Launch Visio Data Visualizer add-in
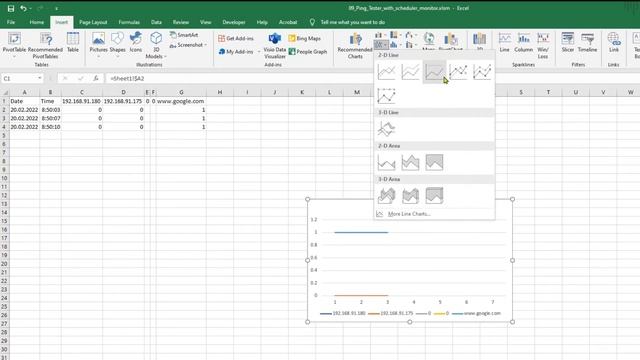 [275, 45]
